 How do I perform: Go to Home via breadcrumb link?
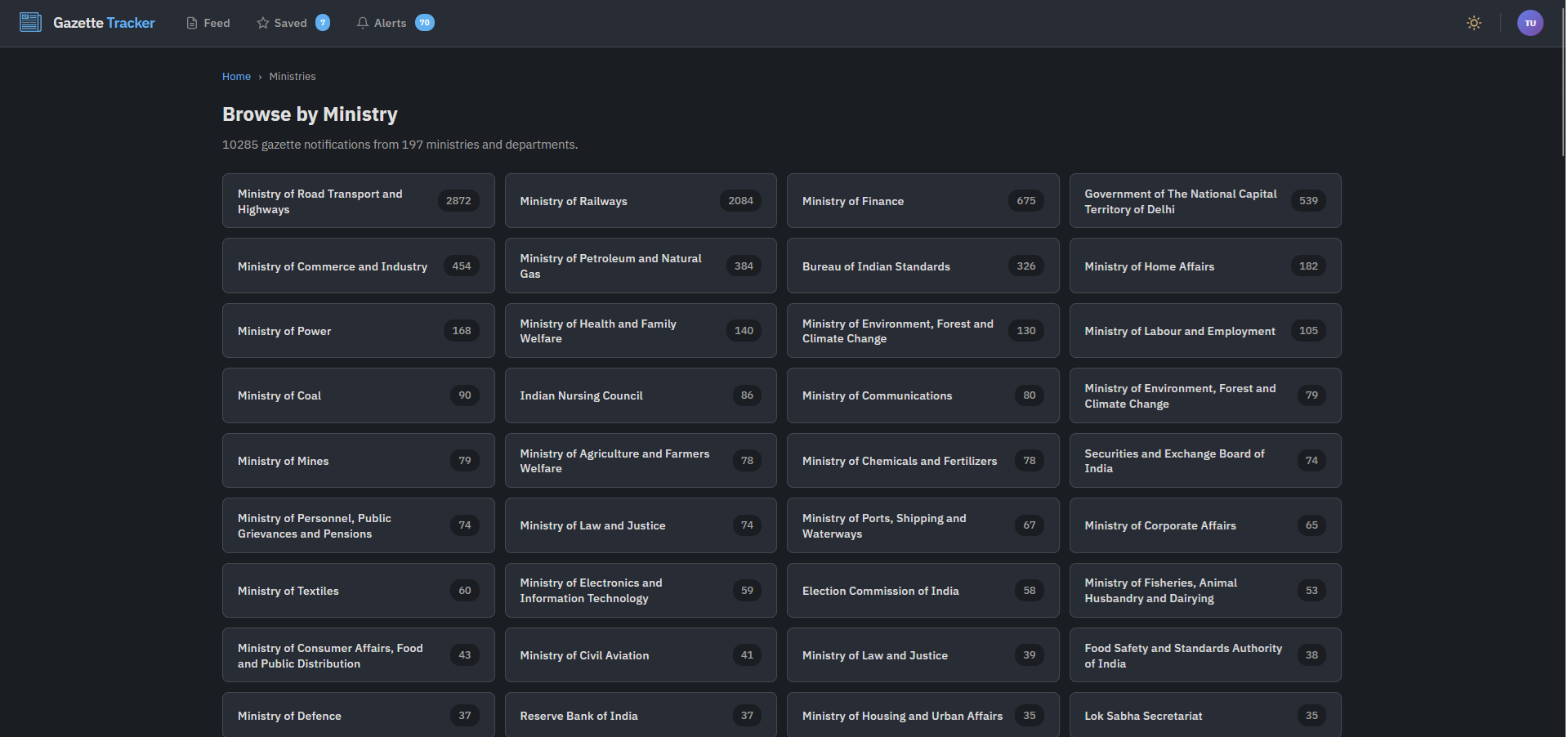tap(236, 77)
